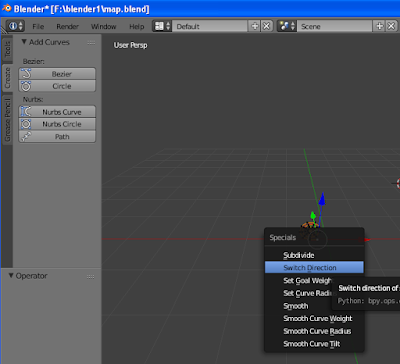Choose Subdivide in Specials menu

(314, 255)
